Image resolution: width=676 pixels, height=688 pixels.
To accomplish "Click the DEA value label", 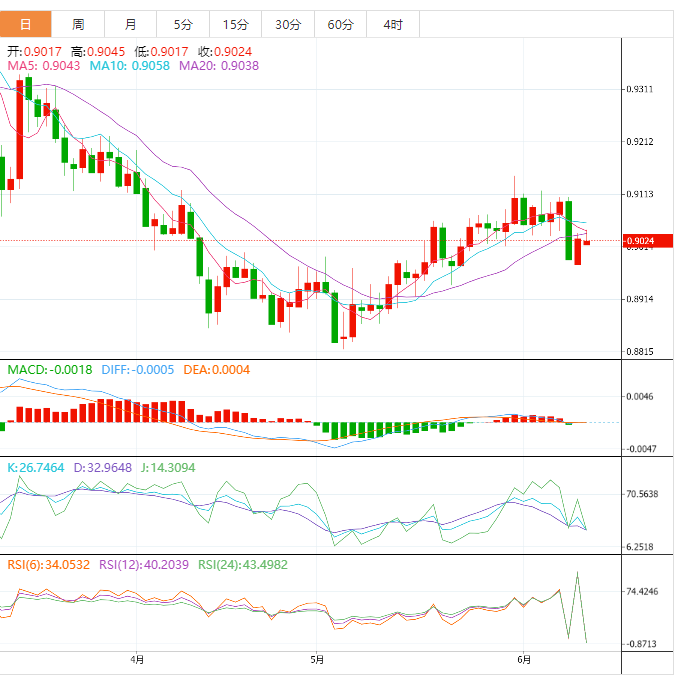I will click(217, 370).
